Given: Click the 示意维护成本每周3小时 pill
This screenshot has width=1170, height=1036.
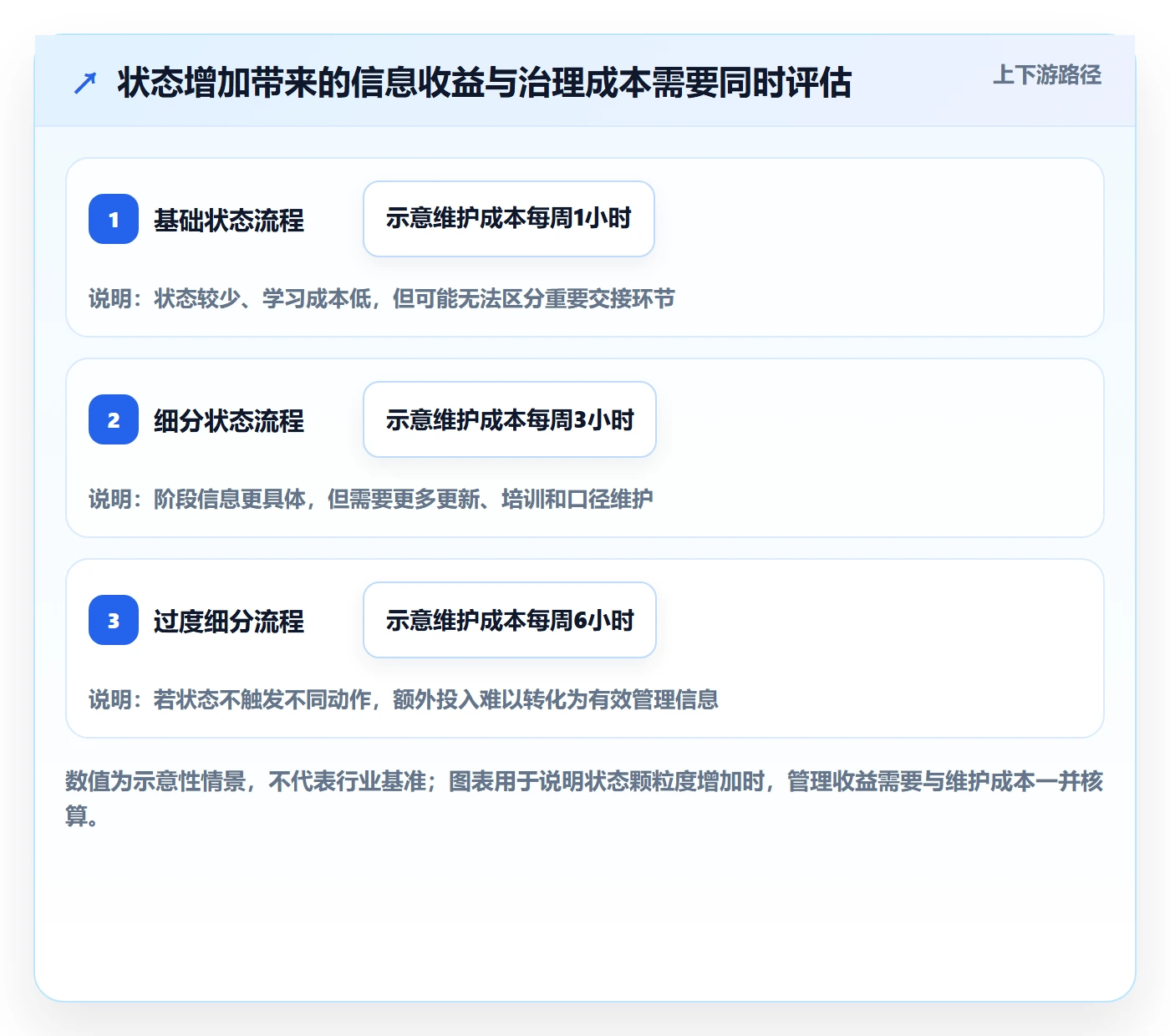Looking at the screenshot, I should coord(510,419).
